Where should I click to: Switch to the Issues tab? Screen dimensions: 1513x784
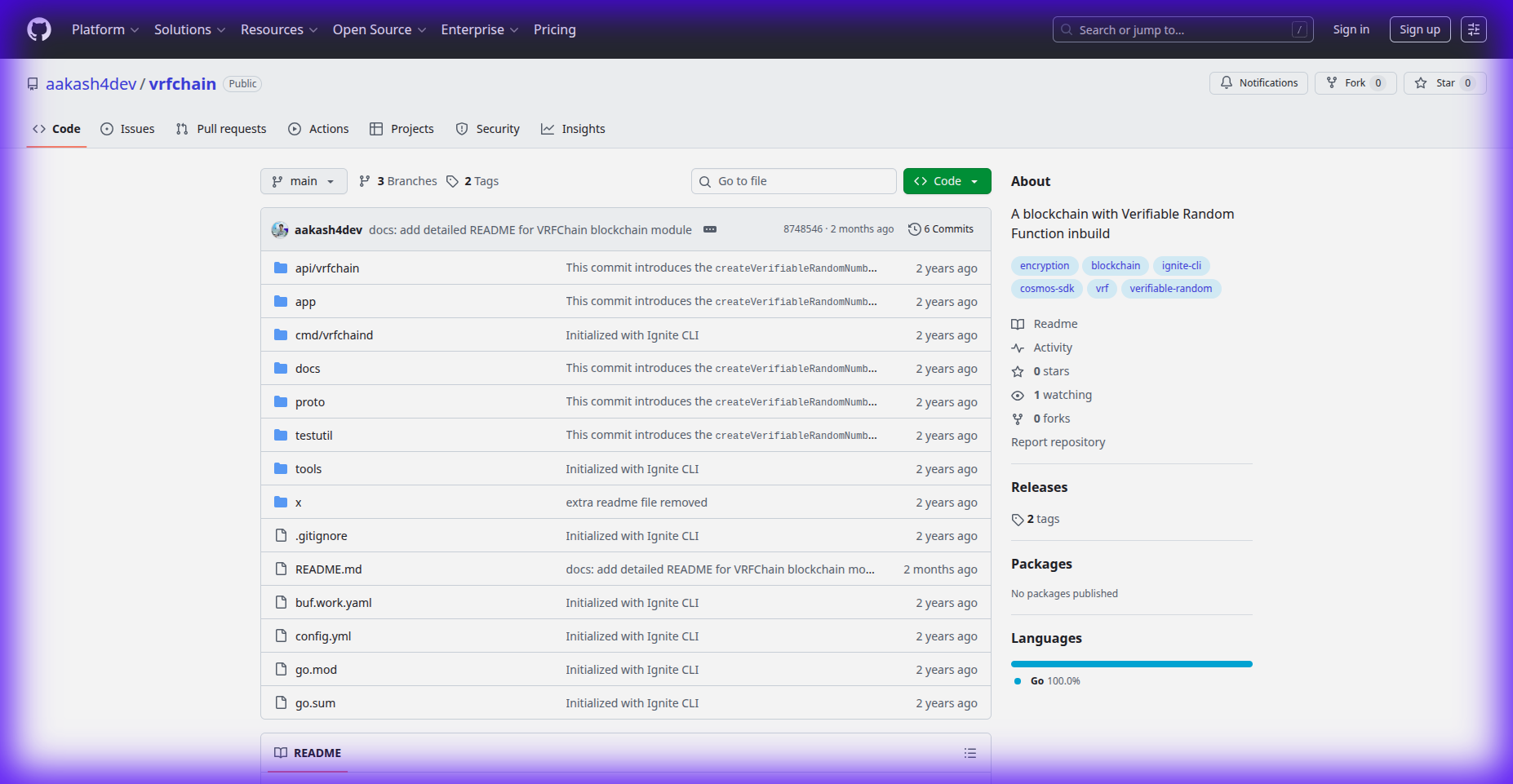click(x=127, y=129)
